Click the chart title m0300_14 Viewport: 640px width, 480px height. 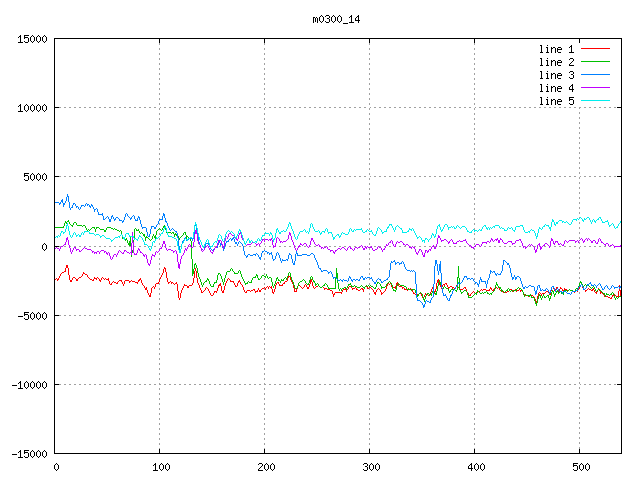336,19
